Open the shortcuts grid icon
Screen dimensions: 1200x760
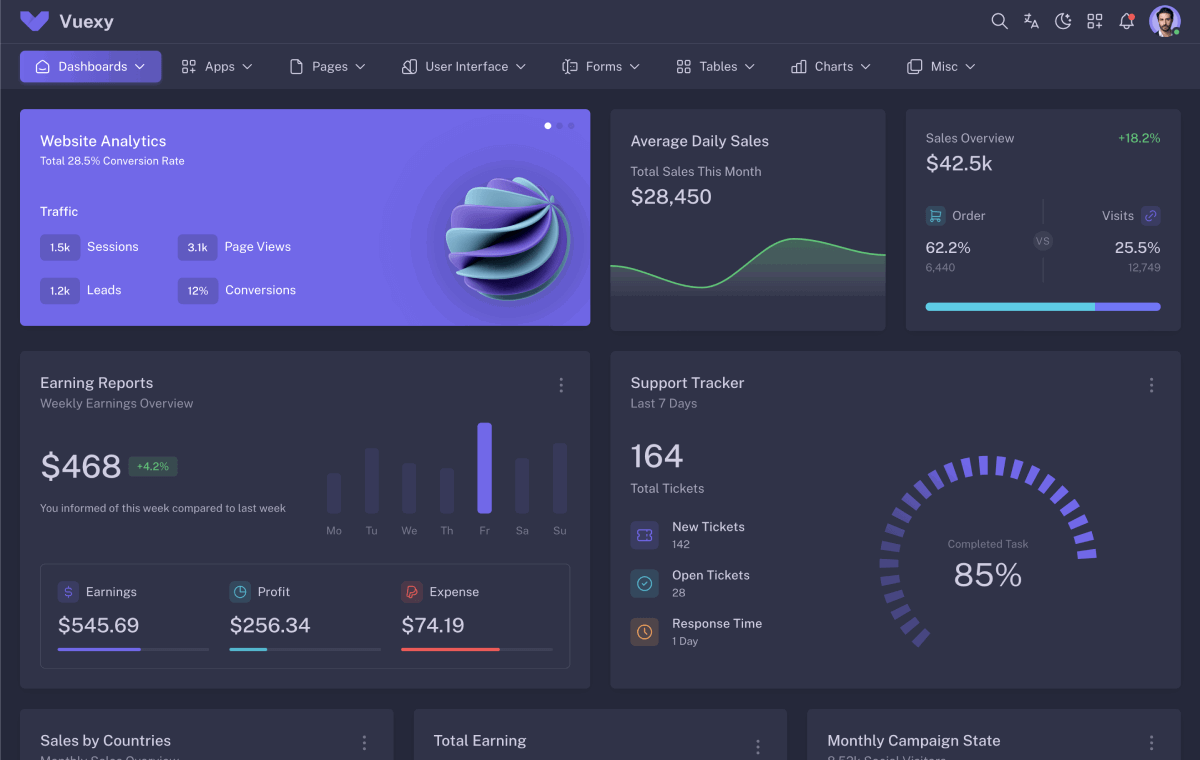point(1095,21)
